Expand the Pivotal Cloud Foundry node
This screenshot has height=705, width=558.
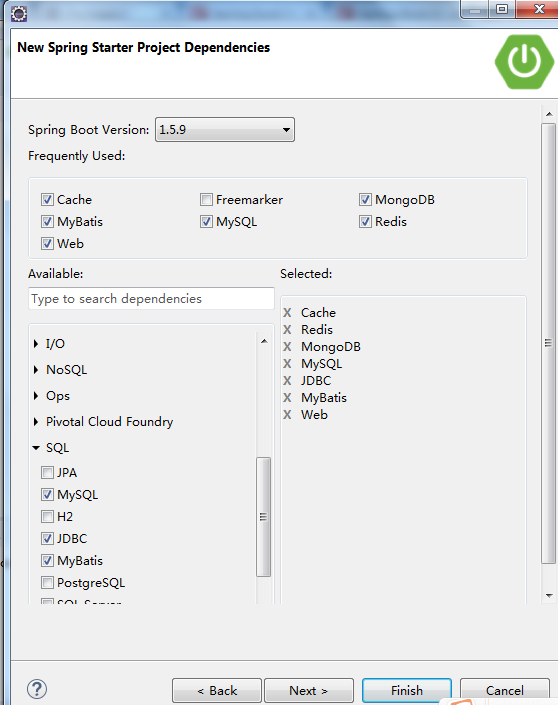point(36,422)
